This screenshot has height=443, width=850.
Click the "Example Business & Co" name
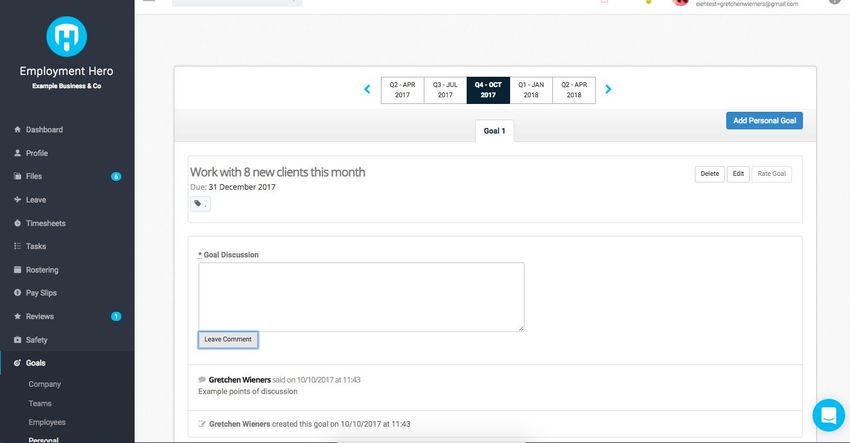(x=67, y=86)
